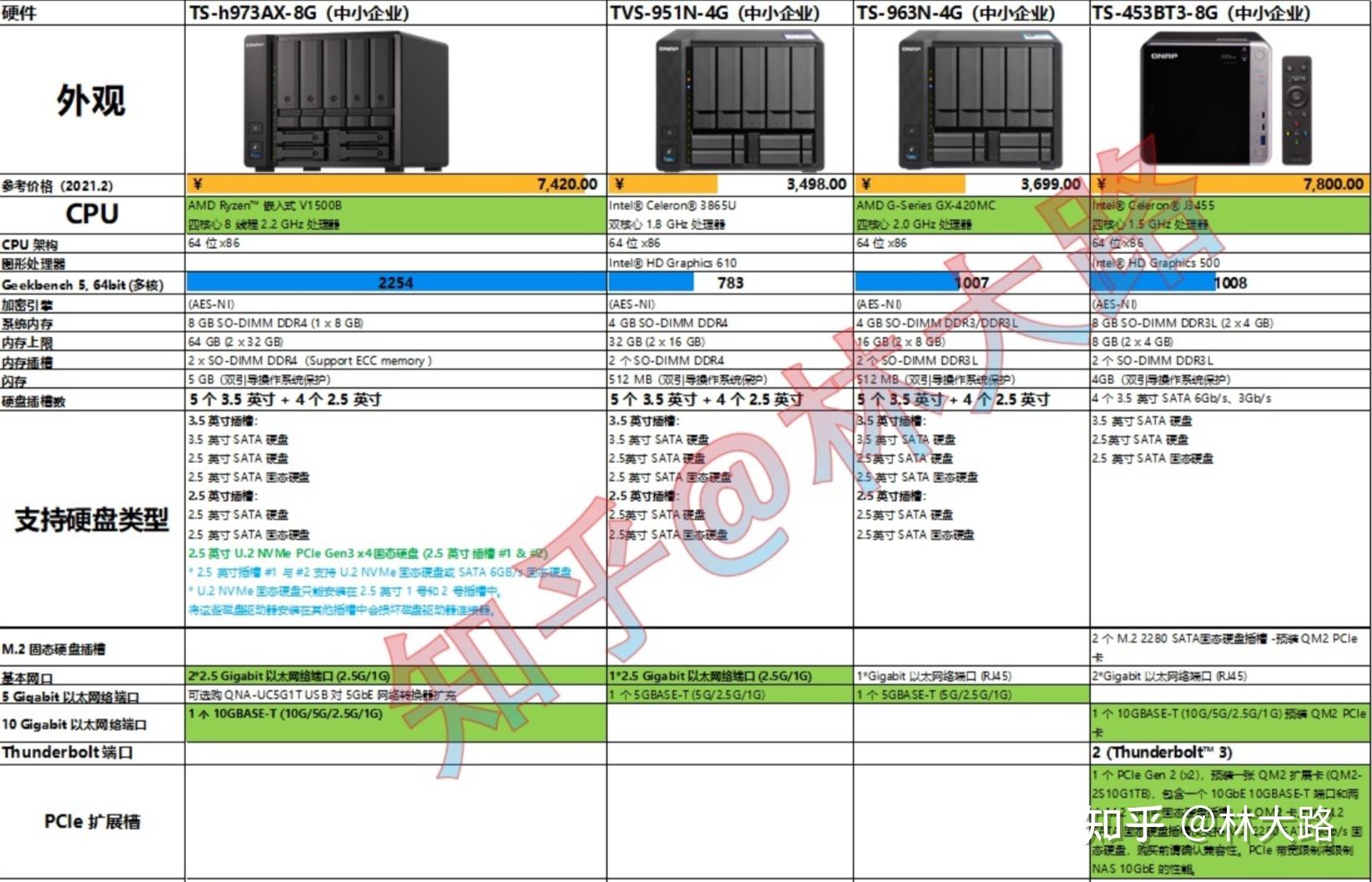This screenshot has width=1372, height=882.
Task: Click the QNAP logo on the TS-453BT3 chassis
Action: (1163, 56)
